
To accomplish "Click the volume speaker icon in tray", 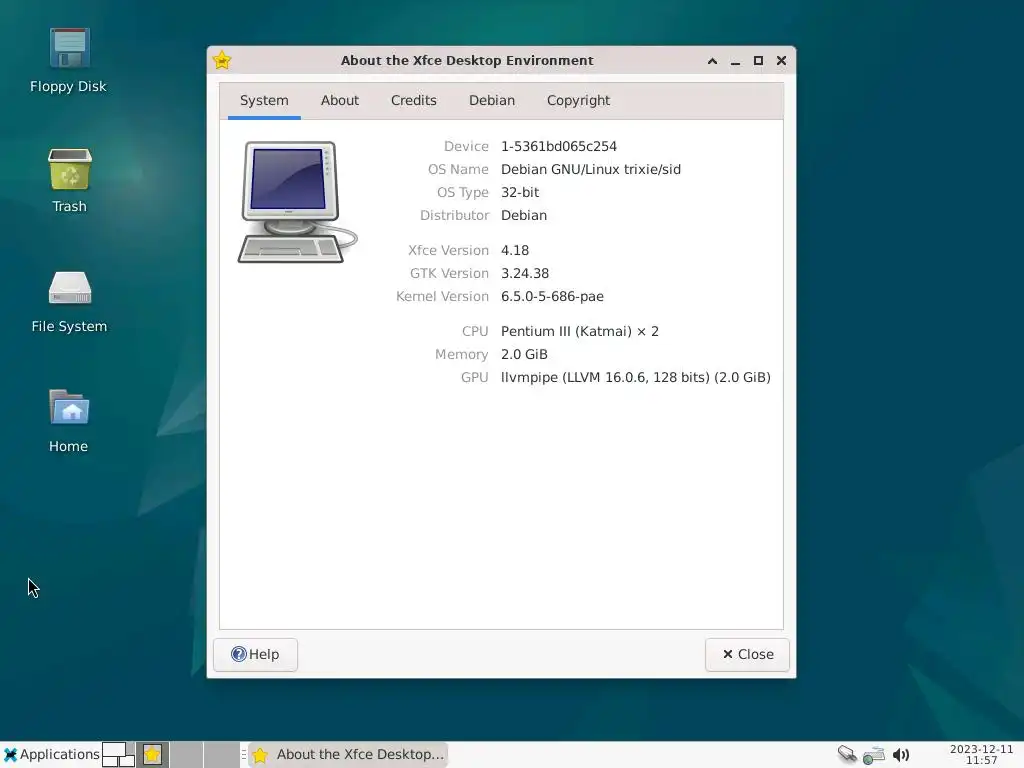I will [x=901, y=755].
